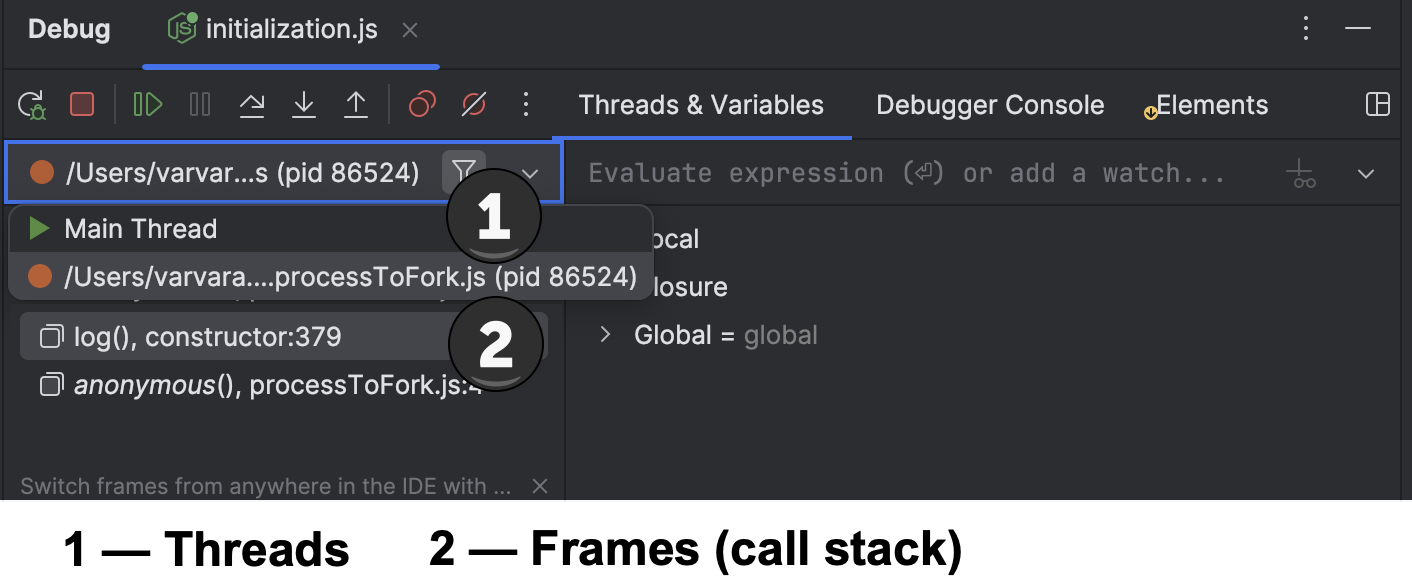The image size is (1412, 584).
Task: Click the Step Over icon
Action: coord(252,104)
